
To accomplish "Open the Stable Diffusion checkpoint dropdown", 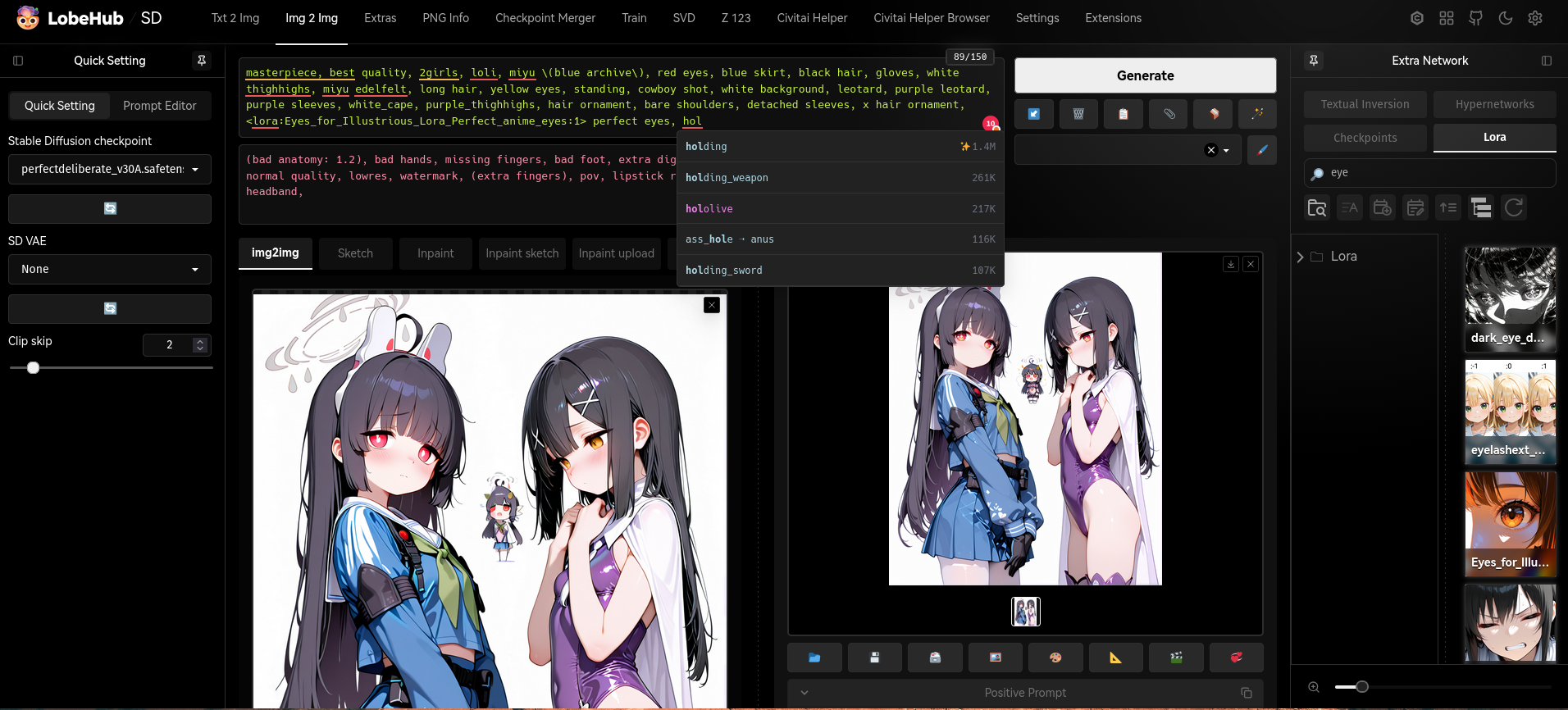I will tap(110, 170).
